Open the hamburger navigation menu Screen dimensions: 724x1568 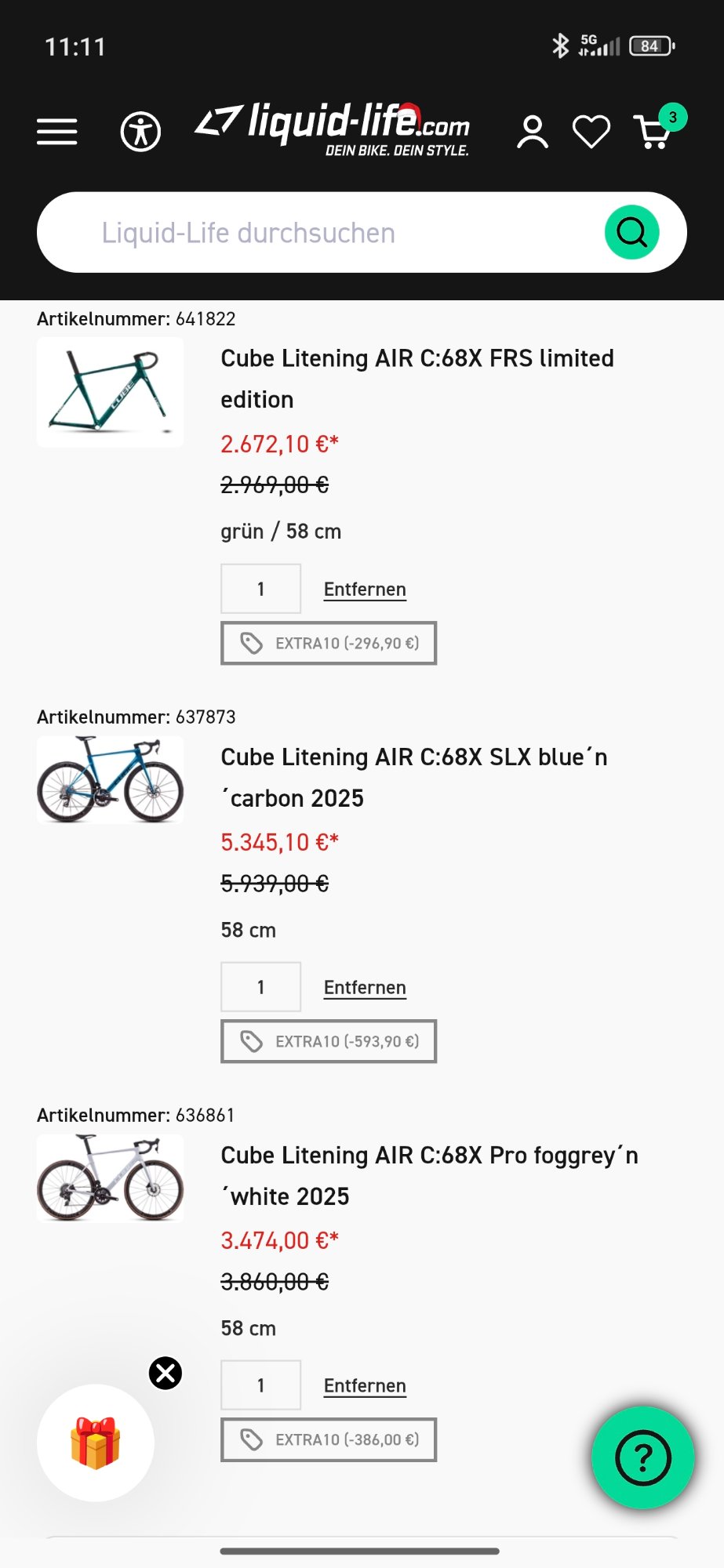[x=56, y=131]
